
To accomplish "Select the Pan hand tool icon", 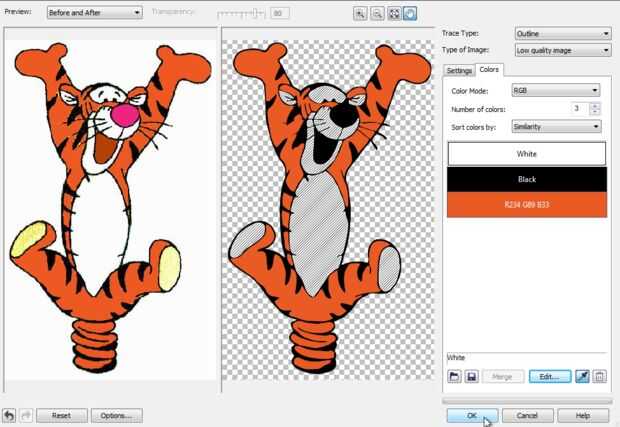I will tap(410, 14).
